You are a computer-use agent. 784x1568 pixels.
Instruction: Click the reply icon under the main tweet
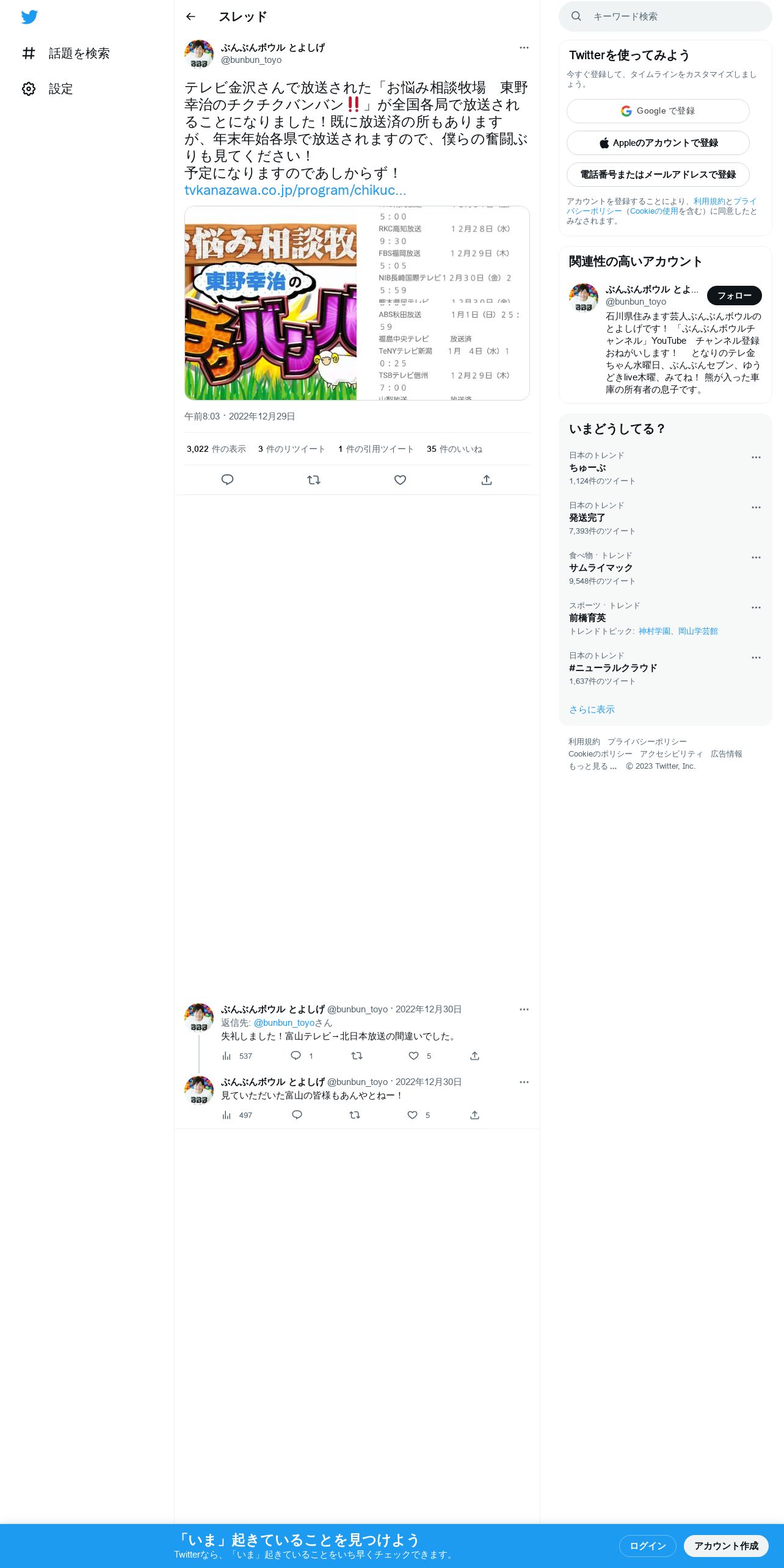pos(227,480)
